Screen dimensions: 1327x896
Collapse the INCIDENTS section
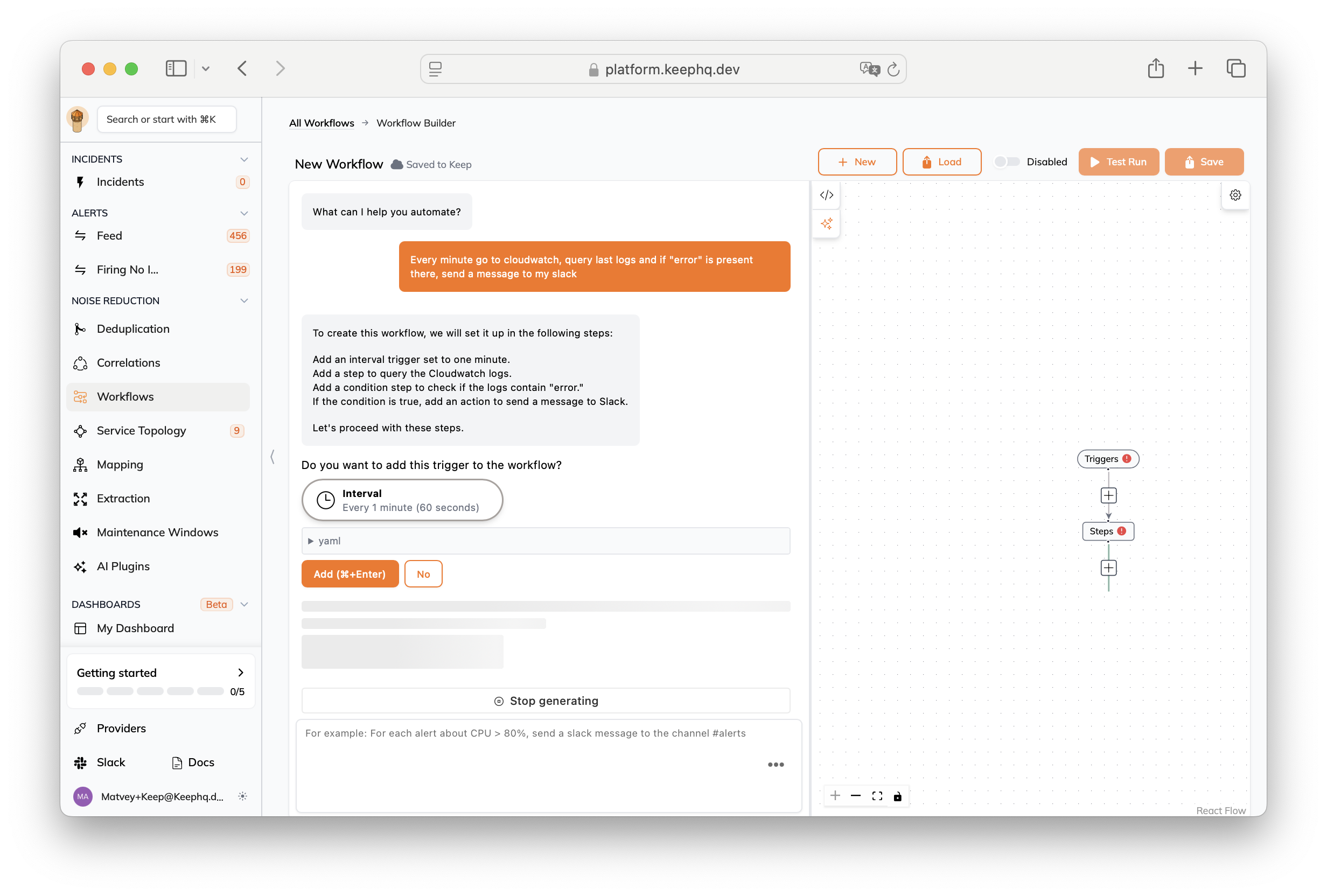pos(244,159)
